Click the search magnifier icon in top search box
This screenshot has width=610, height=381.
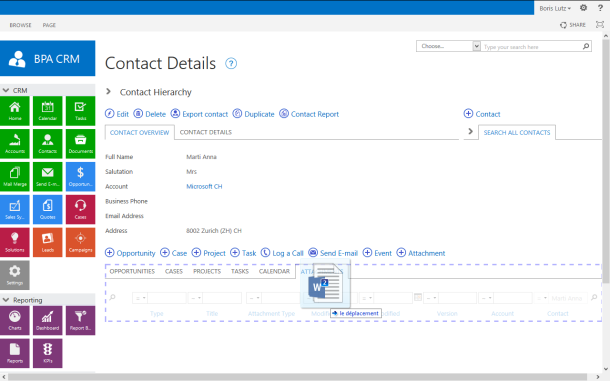pos(586,46)
